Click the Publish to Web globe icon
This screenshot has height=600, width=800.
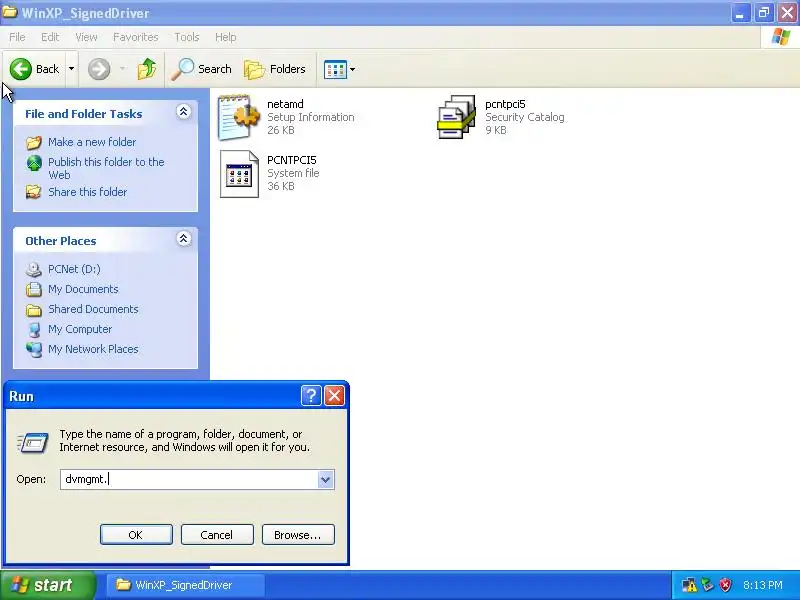(34, 163)
